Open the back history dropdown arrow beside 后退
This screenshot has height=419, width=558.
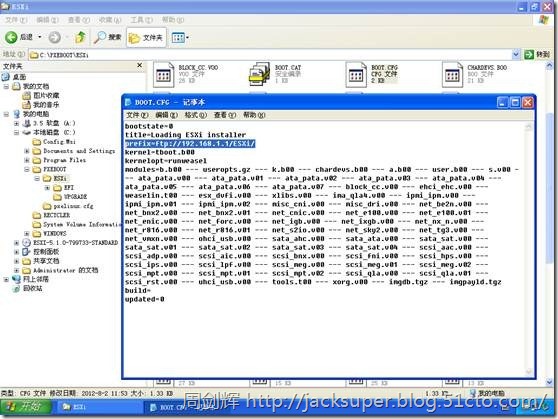40,37
